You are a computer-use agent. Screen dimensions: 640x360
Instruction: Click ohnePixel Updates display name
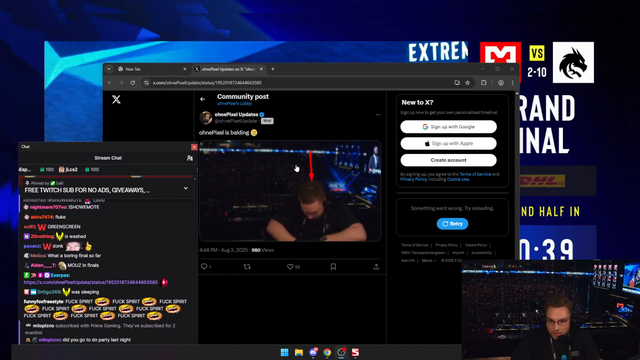coord(236,115)
